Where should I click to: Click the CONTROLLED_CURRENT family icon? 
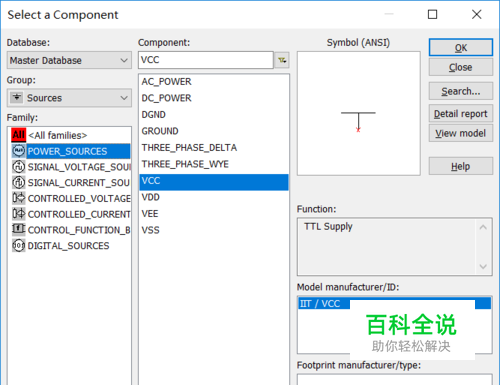pos(19,214)
